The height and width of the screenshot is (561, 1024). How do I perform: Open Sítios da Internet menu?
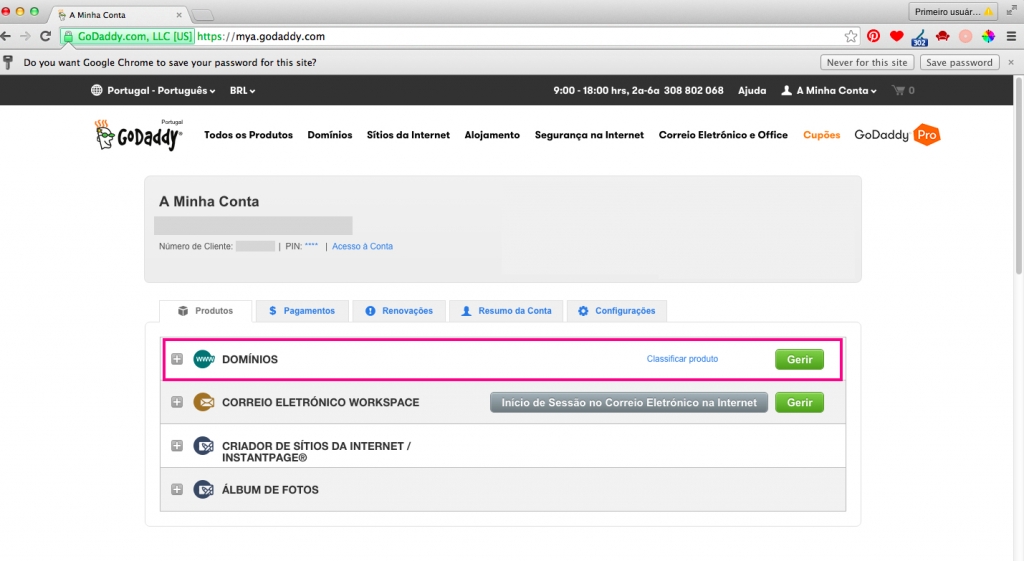(x=408, y=135)
